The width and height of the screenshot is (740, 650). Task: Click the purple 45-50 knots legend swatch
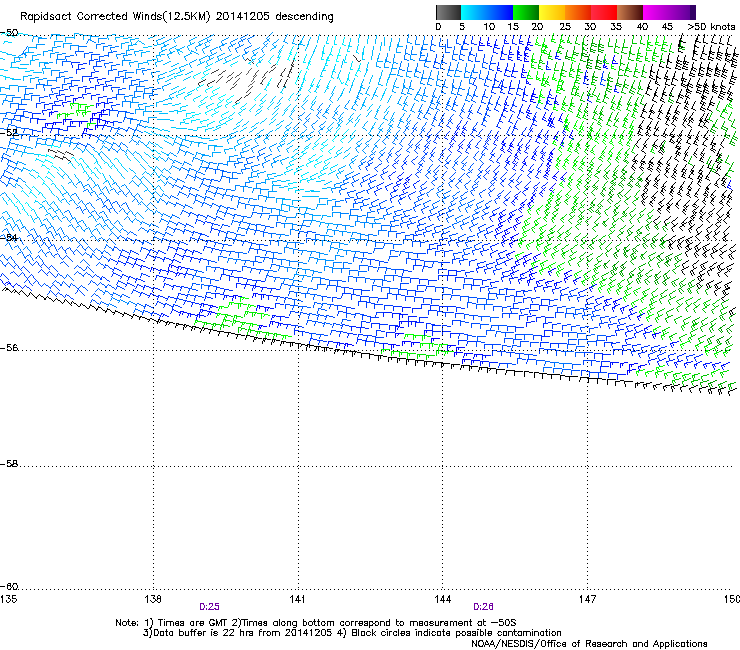[682, 12]
